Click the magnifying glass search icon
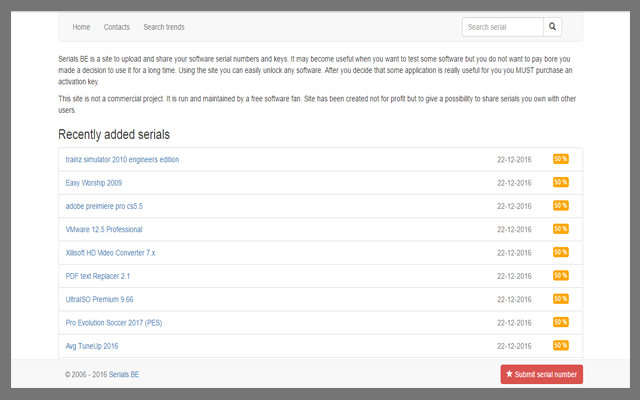The image size is (640, 400). pyautogui.click(x=553, y=27)
